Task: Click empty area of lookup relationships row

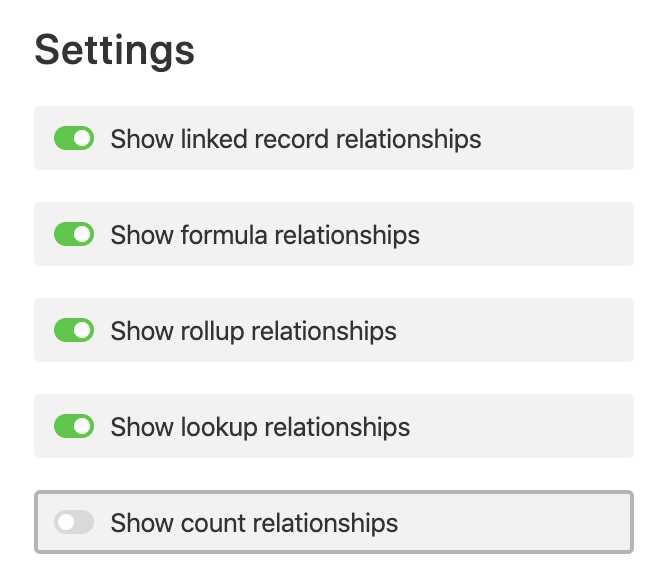Action: pyautogui.click(x=520, y=426)
